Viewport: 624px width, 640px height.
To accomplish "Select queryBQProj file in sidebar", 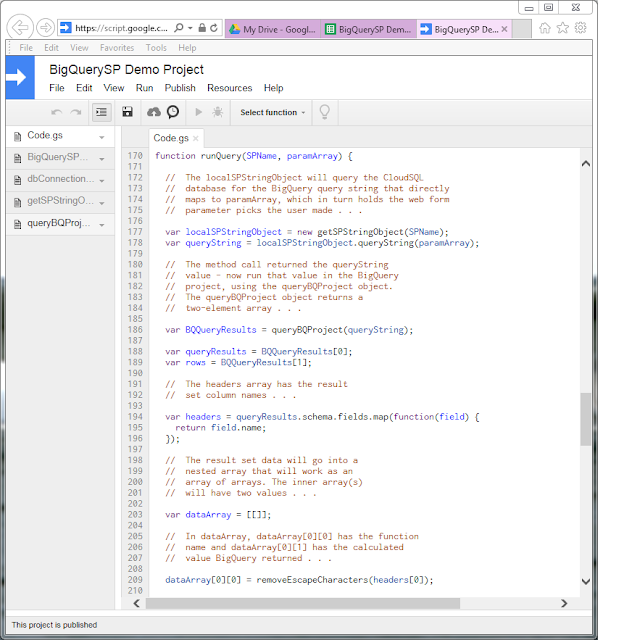I will click(x=58, y=223).
